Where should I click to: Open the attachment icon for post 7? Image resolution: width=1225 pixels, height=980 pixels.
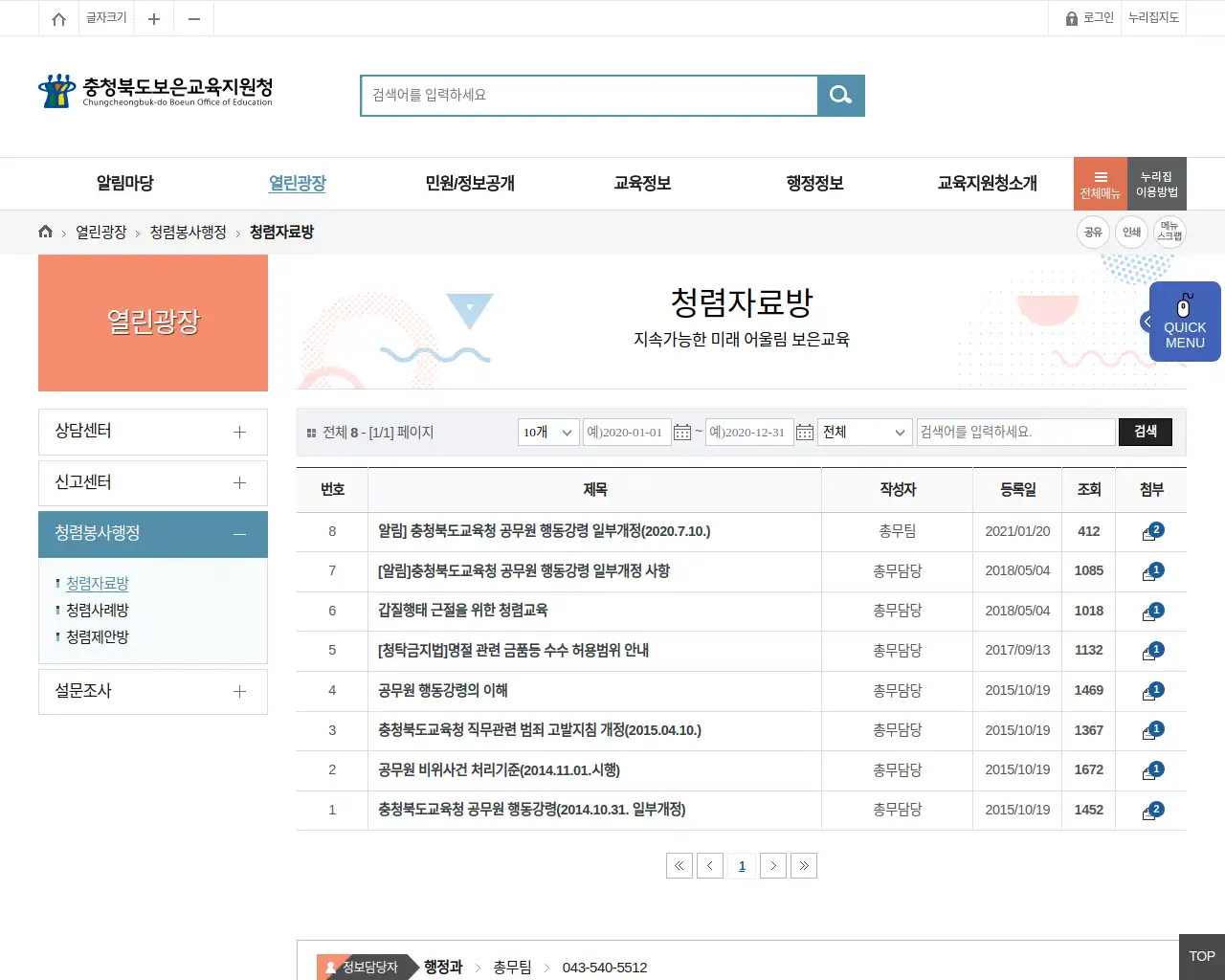[1151, 572]
